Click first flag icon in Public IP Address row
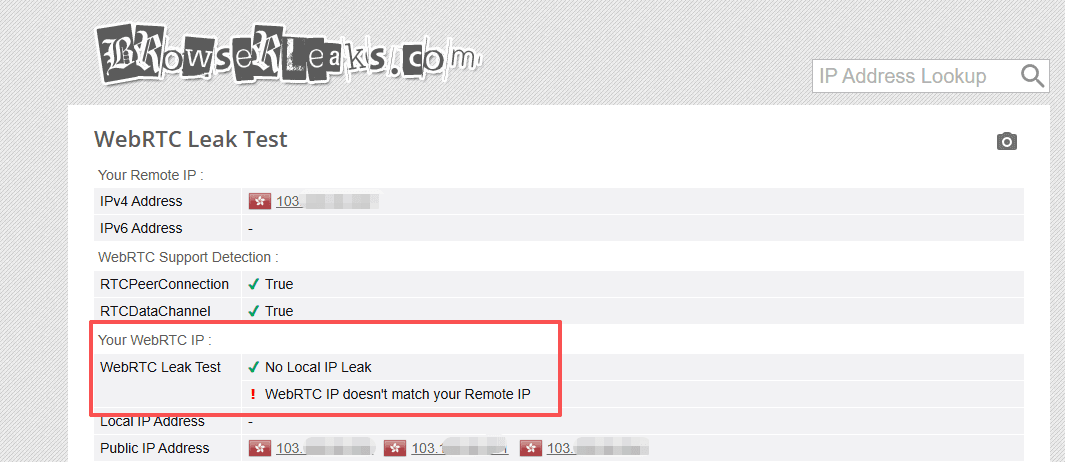The height and width of the screenshot is (462, 1065). tap(259, 448)
